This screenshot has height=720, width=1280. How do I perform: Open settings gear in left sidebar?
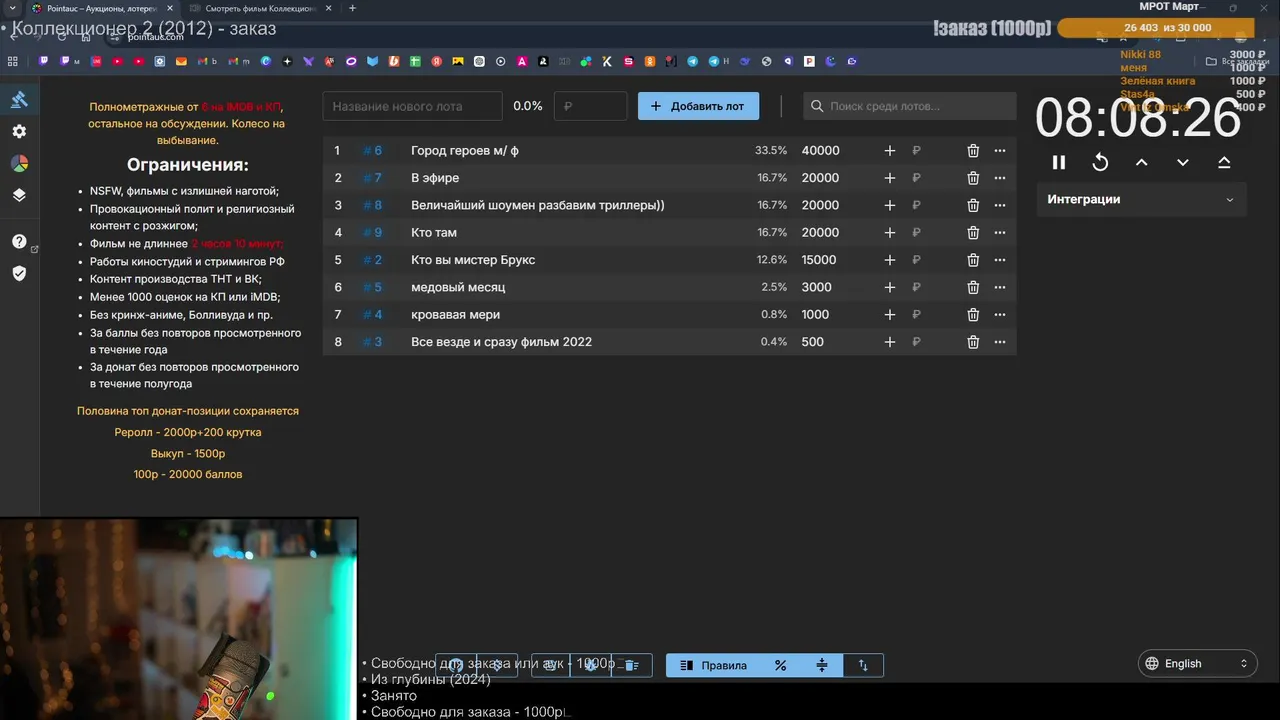[19, 131]
